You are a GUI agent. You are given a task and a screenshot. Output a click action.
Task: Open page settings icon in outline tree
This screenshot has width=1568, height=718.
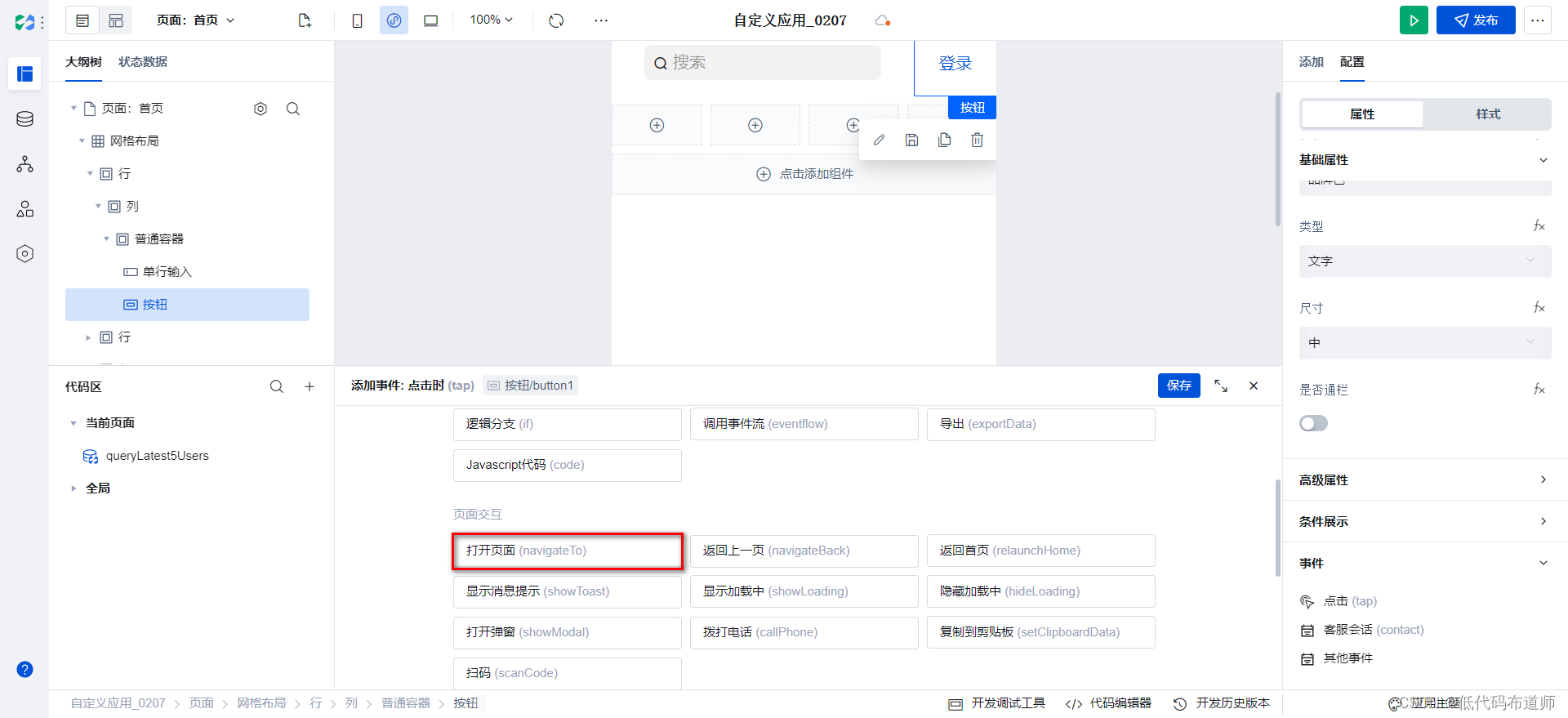click(x=261, y=109)
